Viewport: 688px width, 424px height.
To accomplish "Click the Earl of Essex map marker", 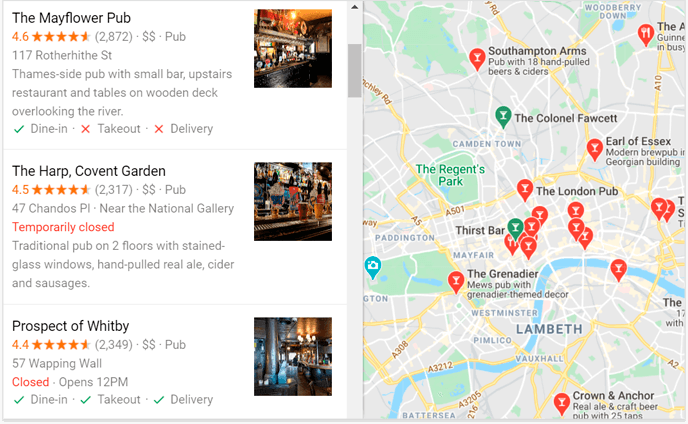I will pos(595,149).
